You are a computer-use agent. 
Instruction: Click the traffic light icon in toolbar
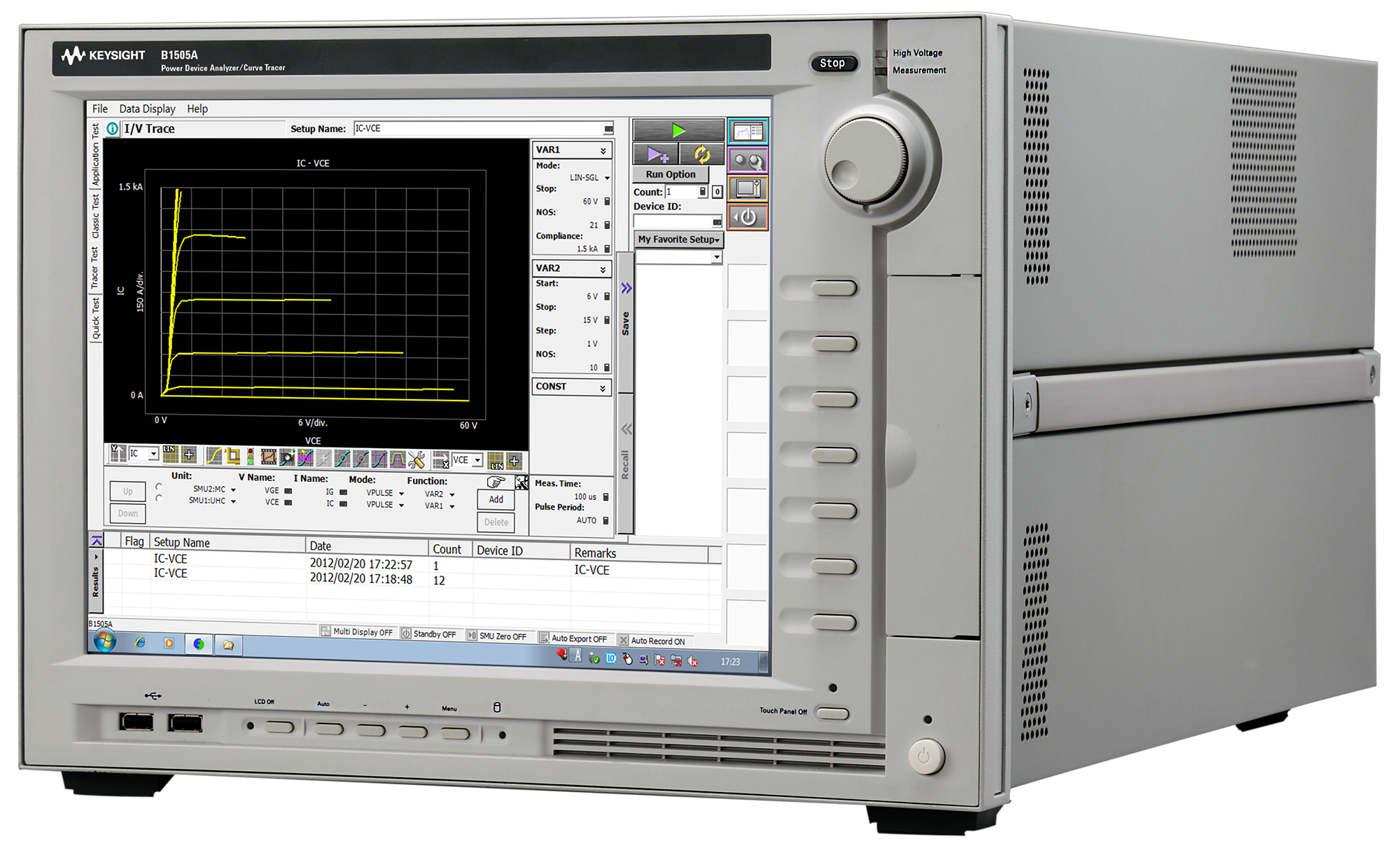coord(251,457)
